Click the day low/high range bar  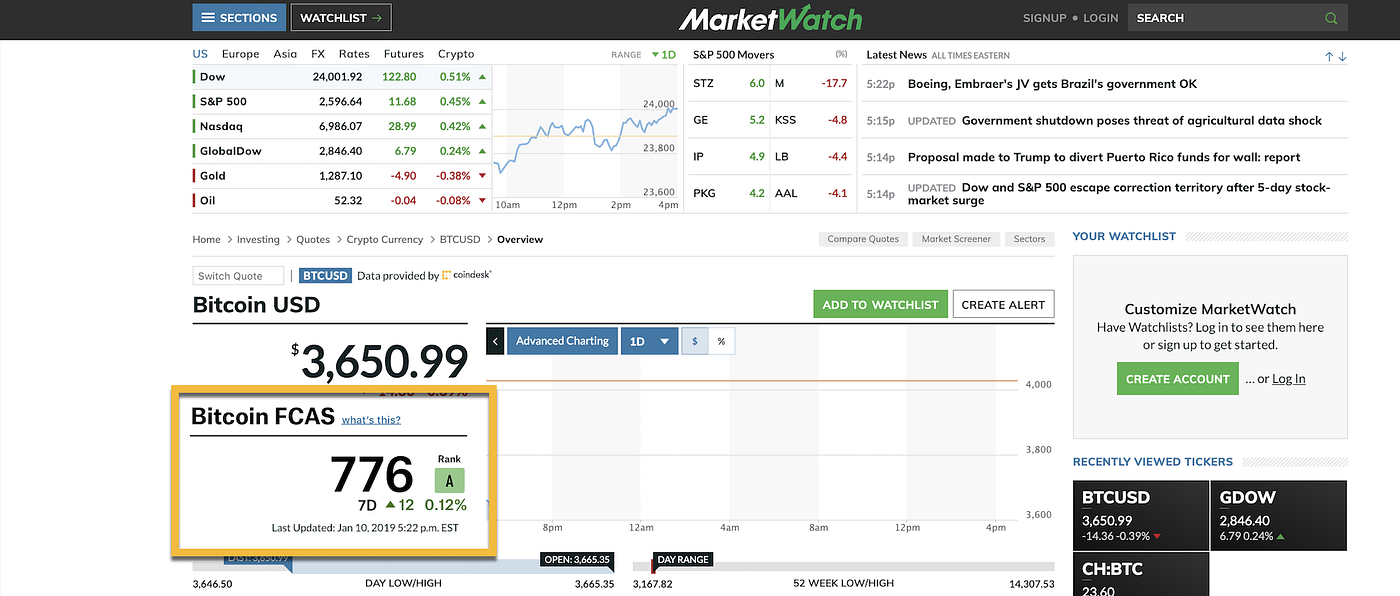click(x=403, y=566)
